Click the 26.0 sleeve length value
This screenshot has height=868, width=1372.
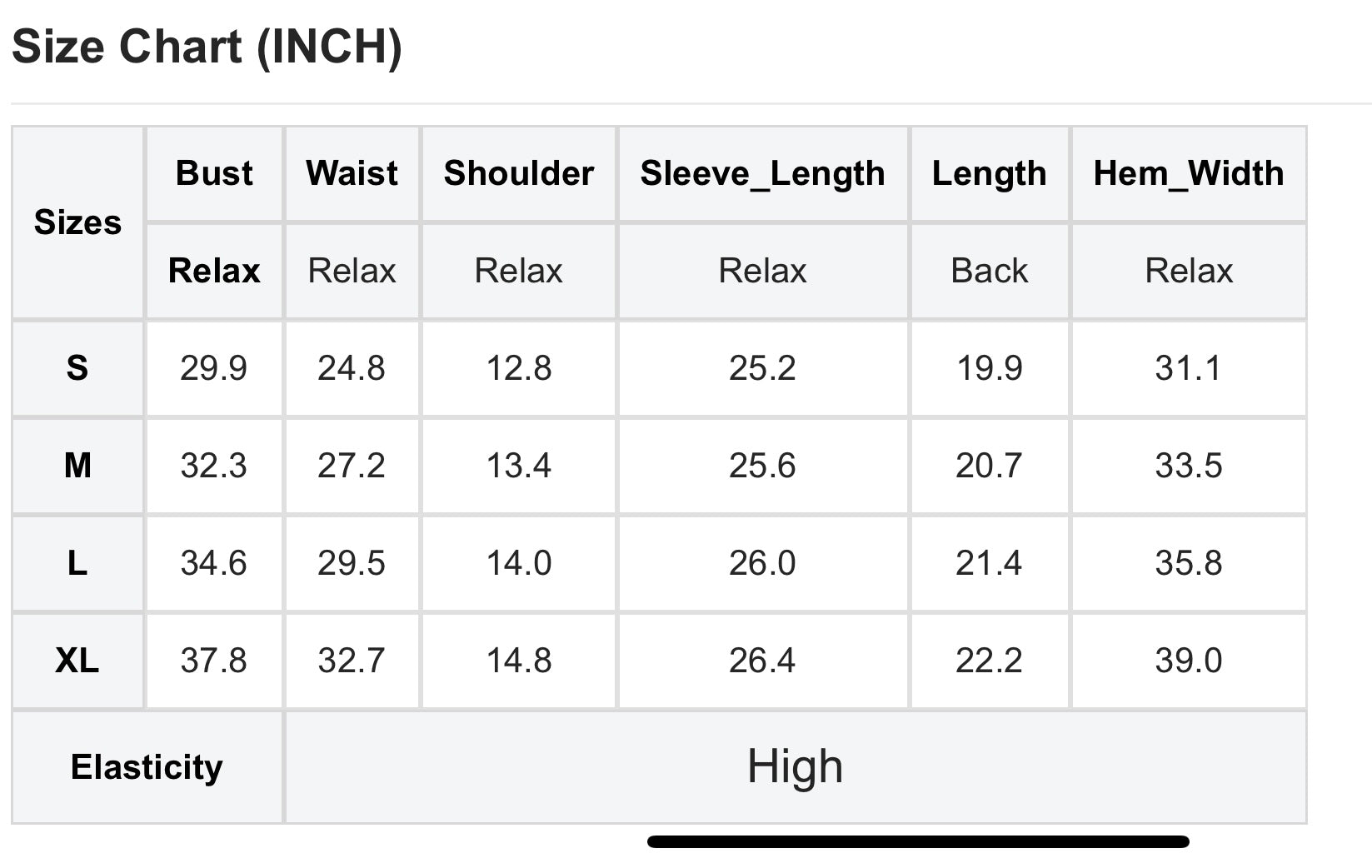(762, 563)
